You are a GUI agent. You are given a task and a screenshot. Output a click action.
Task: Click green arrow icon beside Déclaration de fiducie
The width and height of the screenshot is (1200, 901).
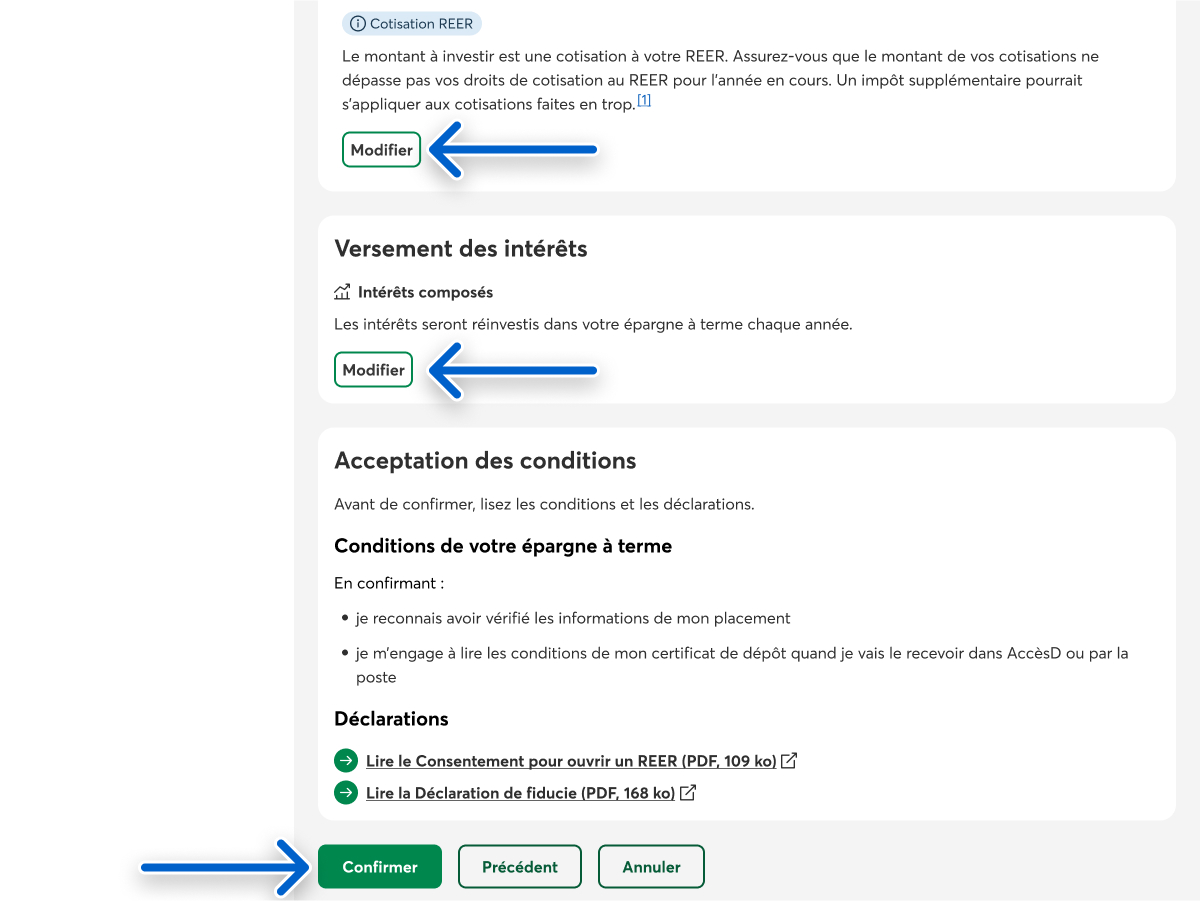(346, 793)
